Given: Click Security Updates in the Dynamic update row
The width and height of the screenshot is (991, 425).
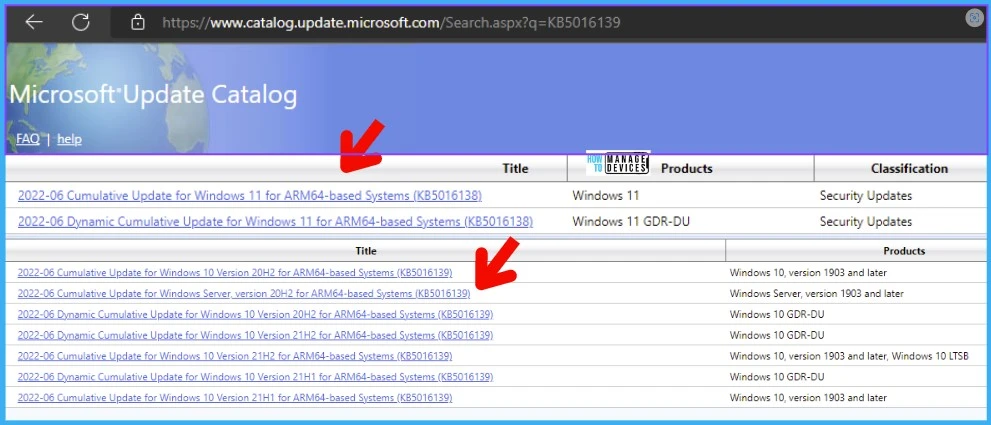Looking at the screenshot, I should coord(866,222).
